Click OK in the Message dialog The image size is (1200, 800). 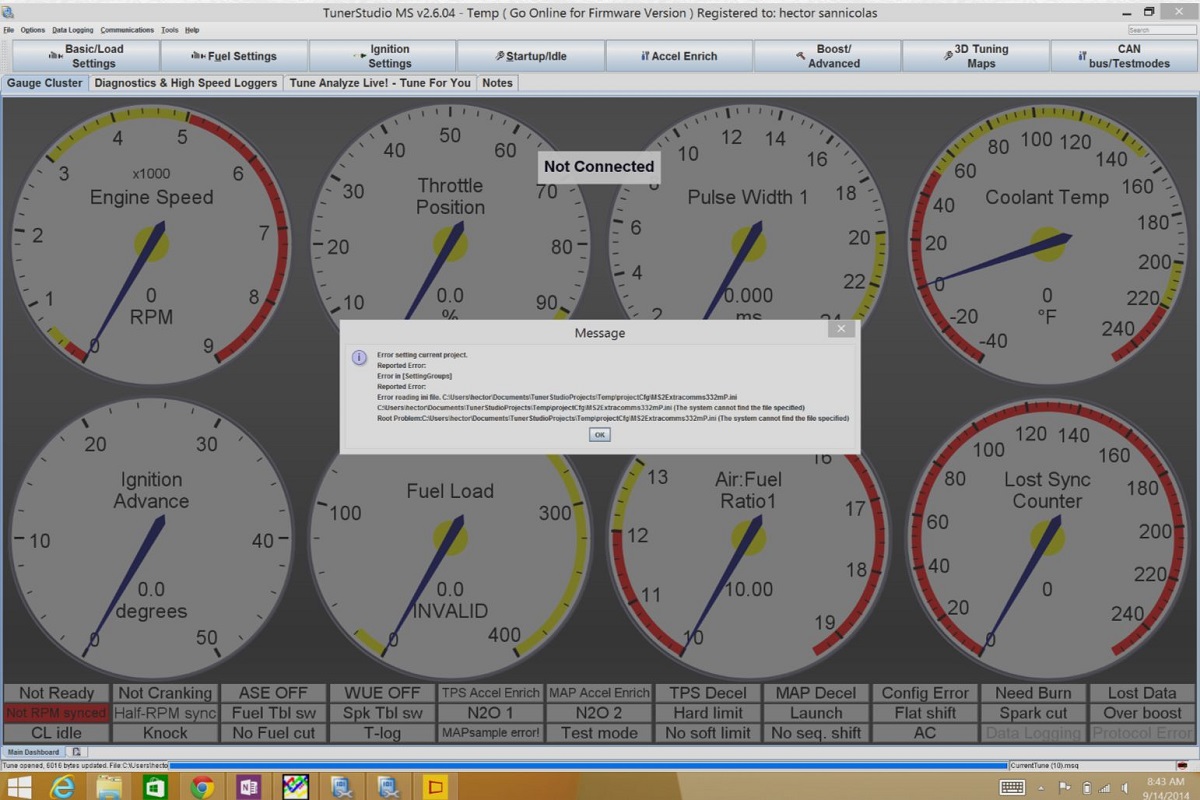pyautogui.click(x=599, y=435)
